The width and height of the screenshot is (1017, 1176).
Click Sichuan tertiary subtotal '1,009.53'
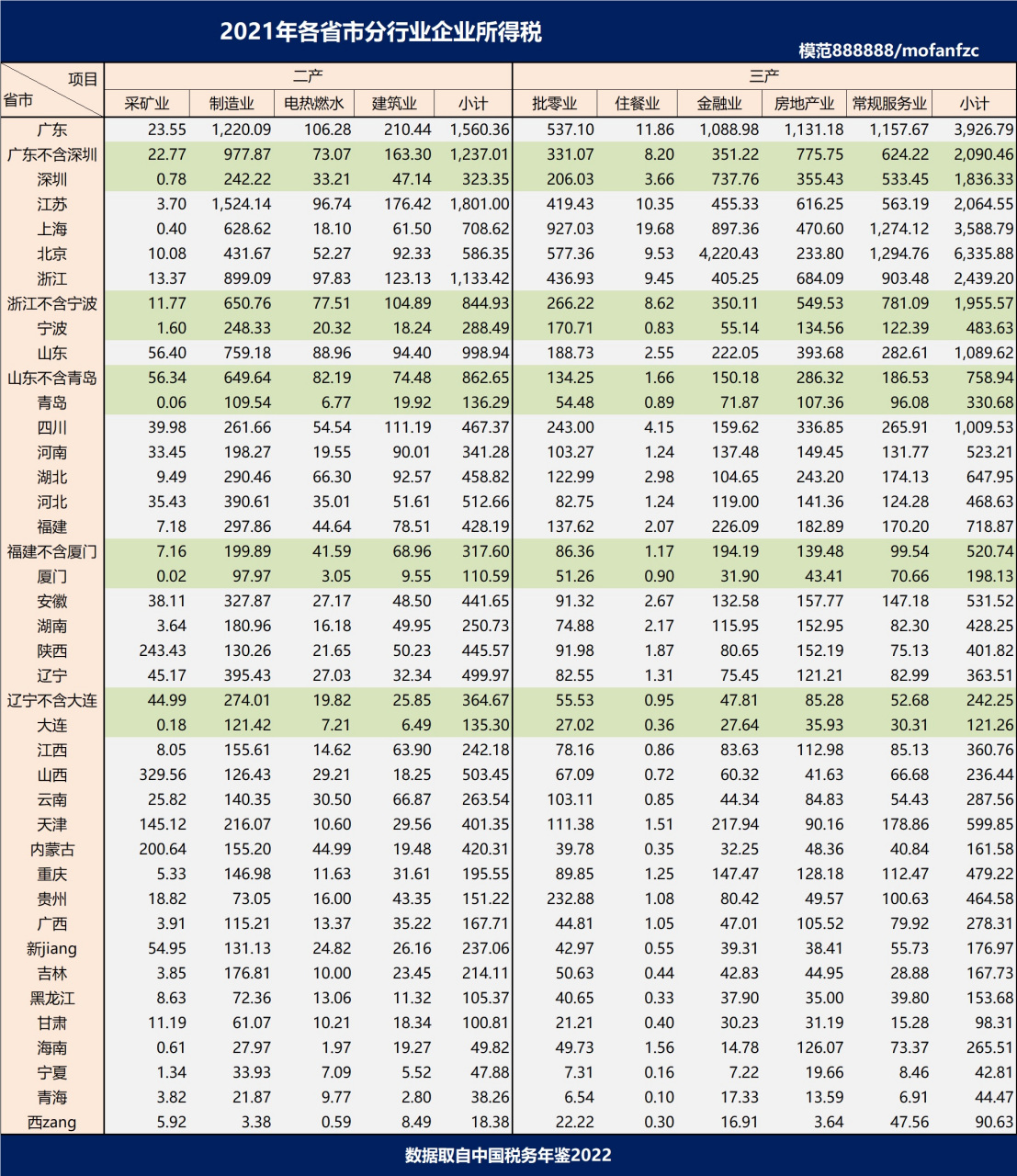984,427
